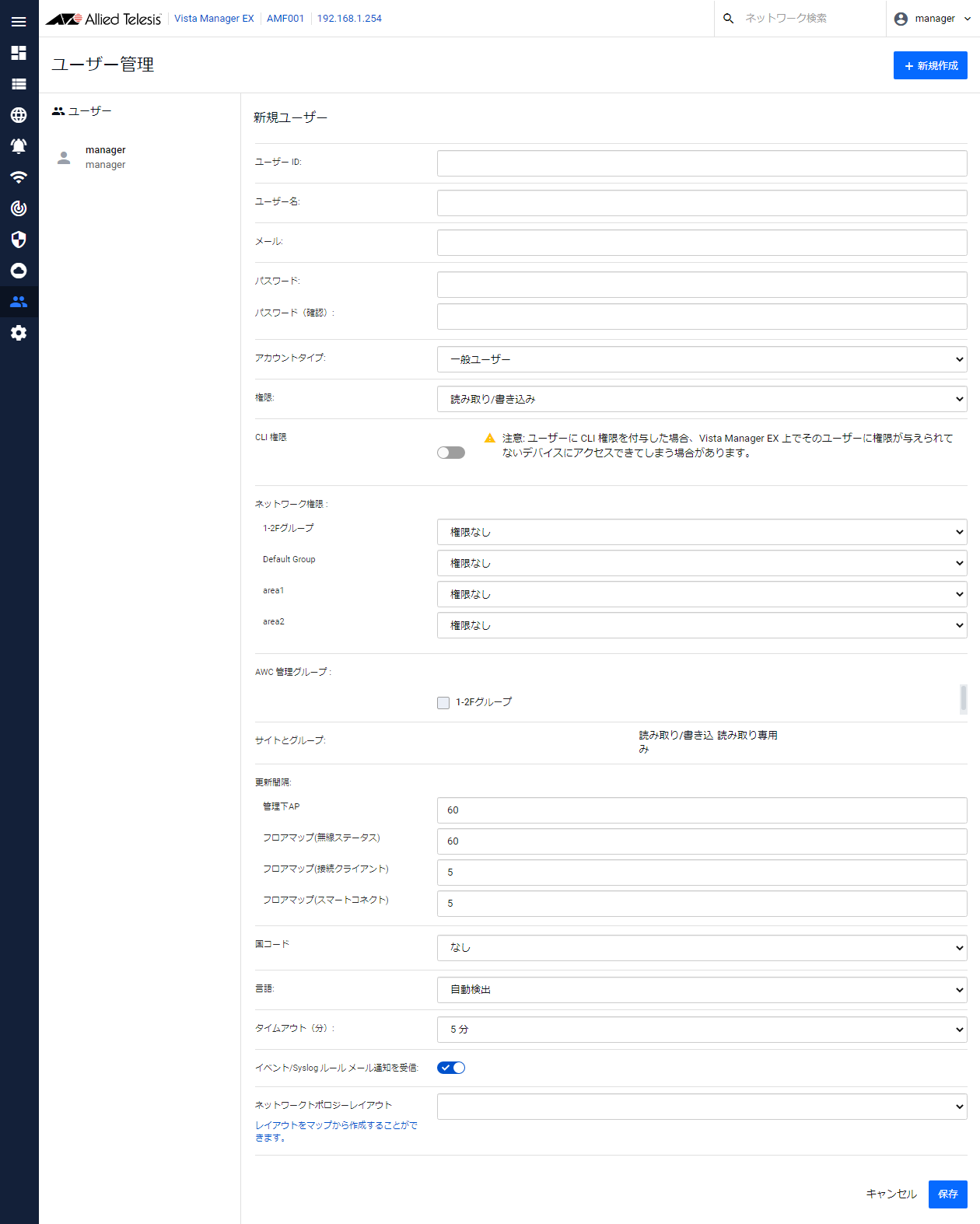Click the manager user's avatar icon
This screenshot has height=1224, width=980.
tap(65, 158)
